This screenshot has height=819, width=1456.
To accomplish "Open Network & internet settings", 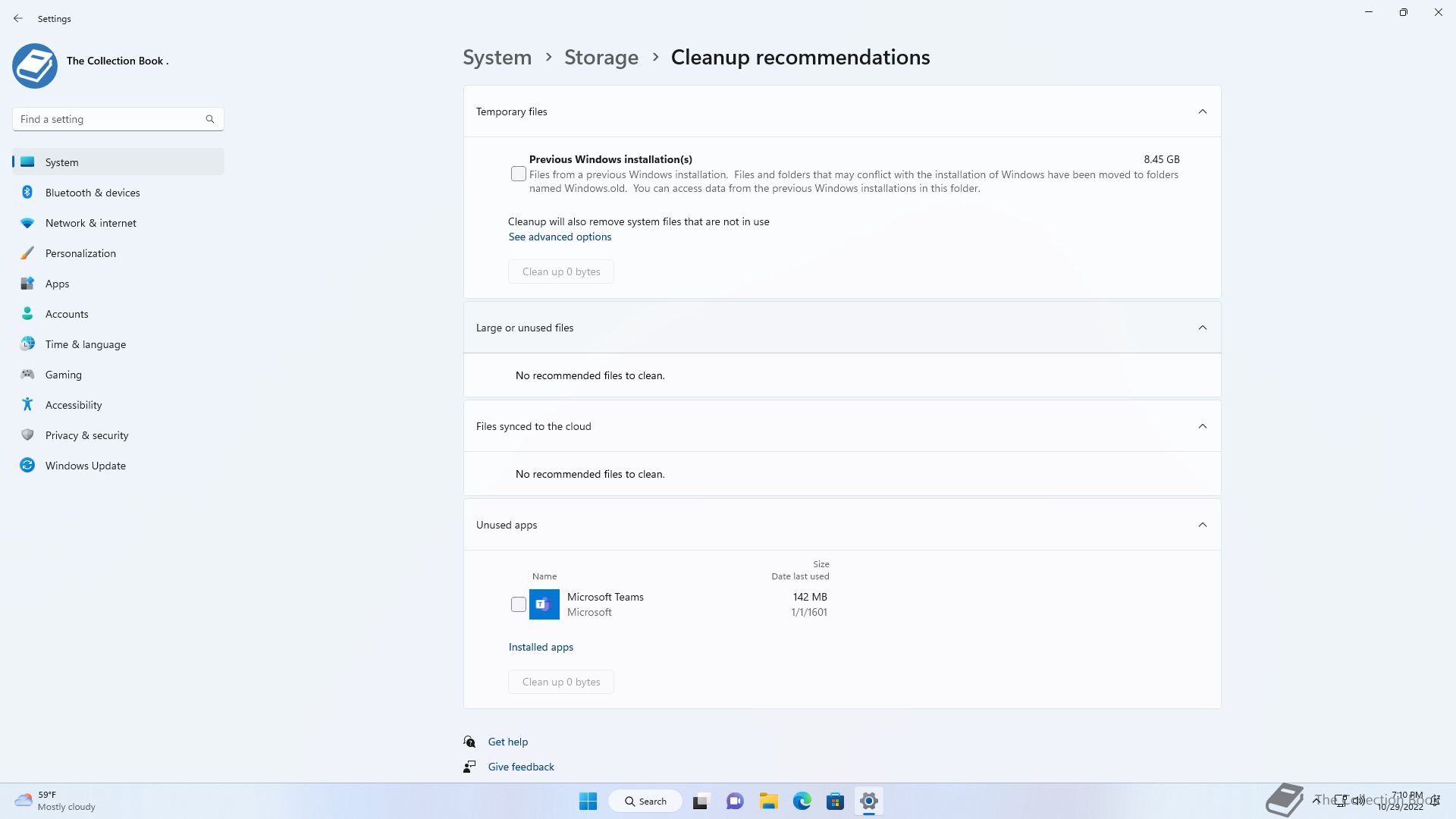I will 118,223.
